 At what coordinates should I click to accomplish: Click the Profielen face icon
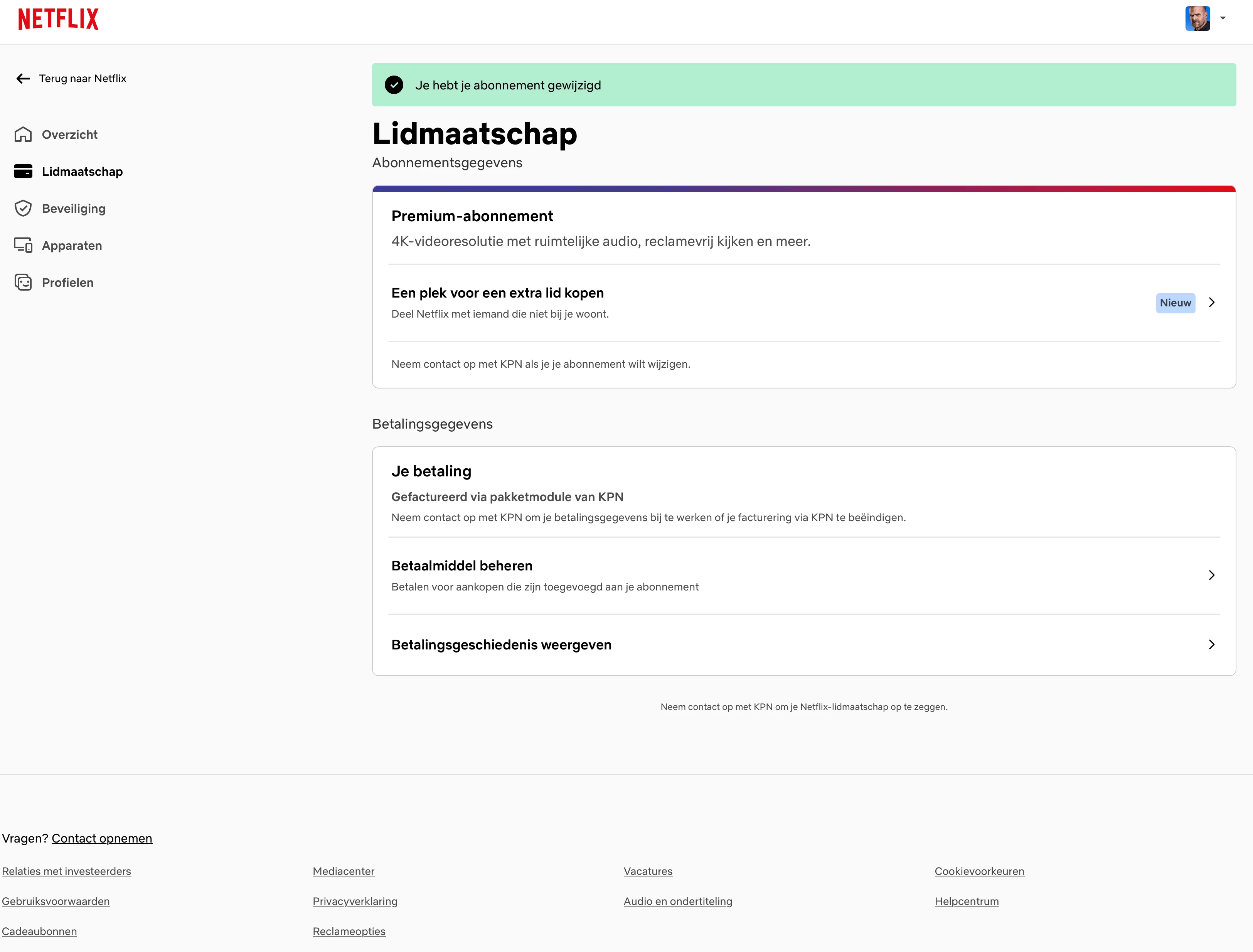(x=23, y=282)
